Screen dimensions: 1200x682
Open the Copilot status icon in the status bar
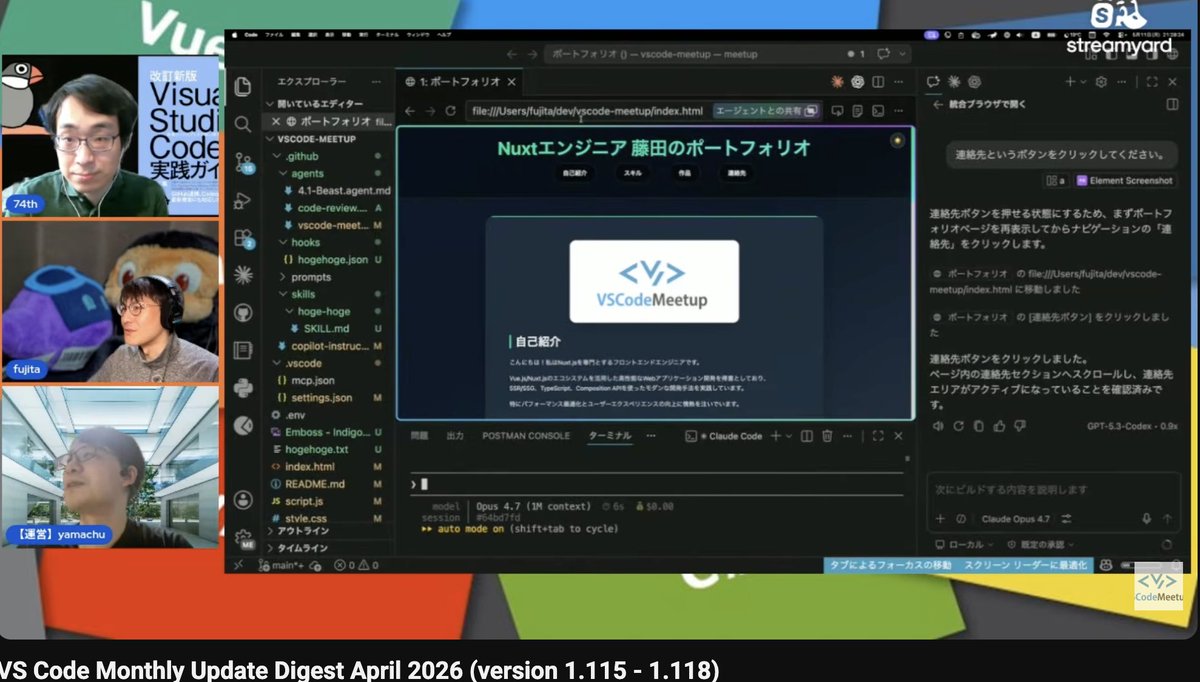click(1106, 565)
